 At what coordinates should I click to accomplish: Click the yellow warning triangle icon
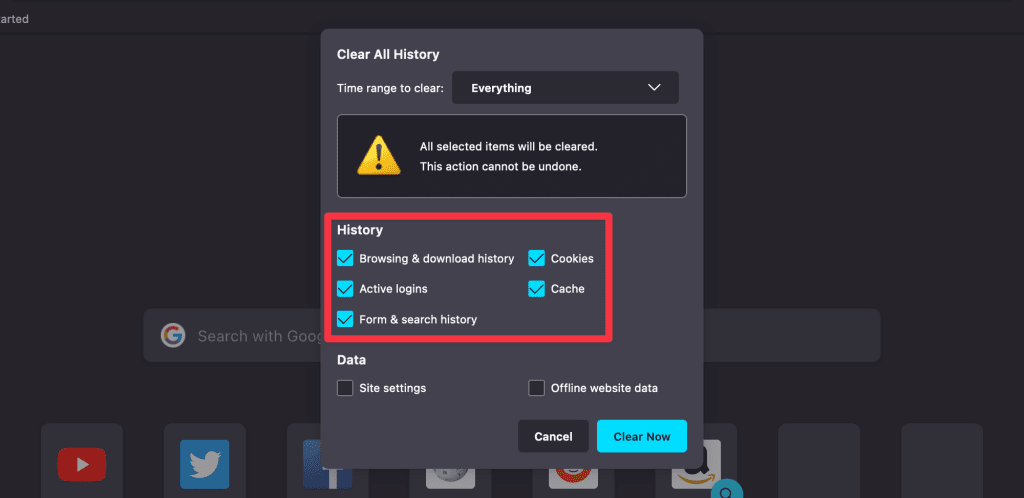[x=379, y=155]
